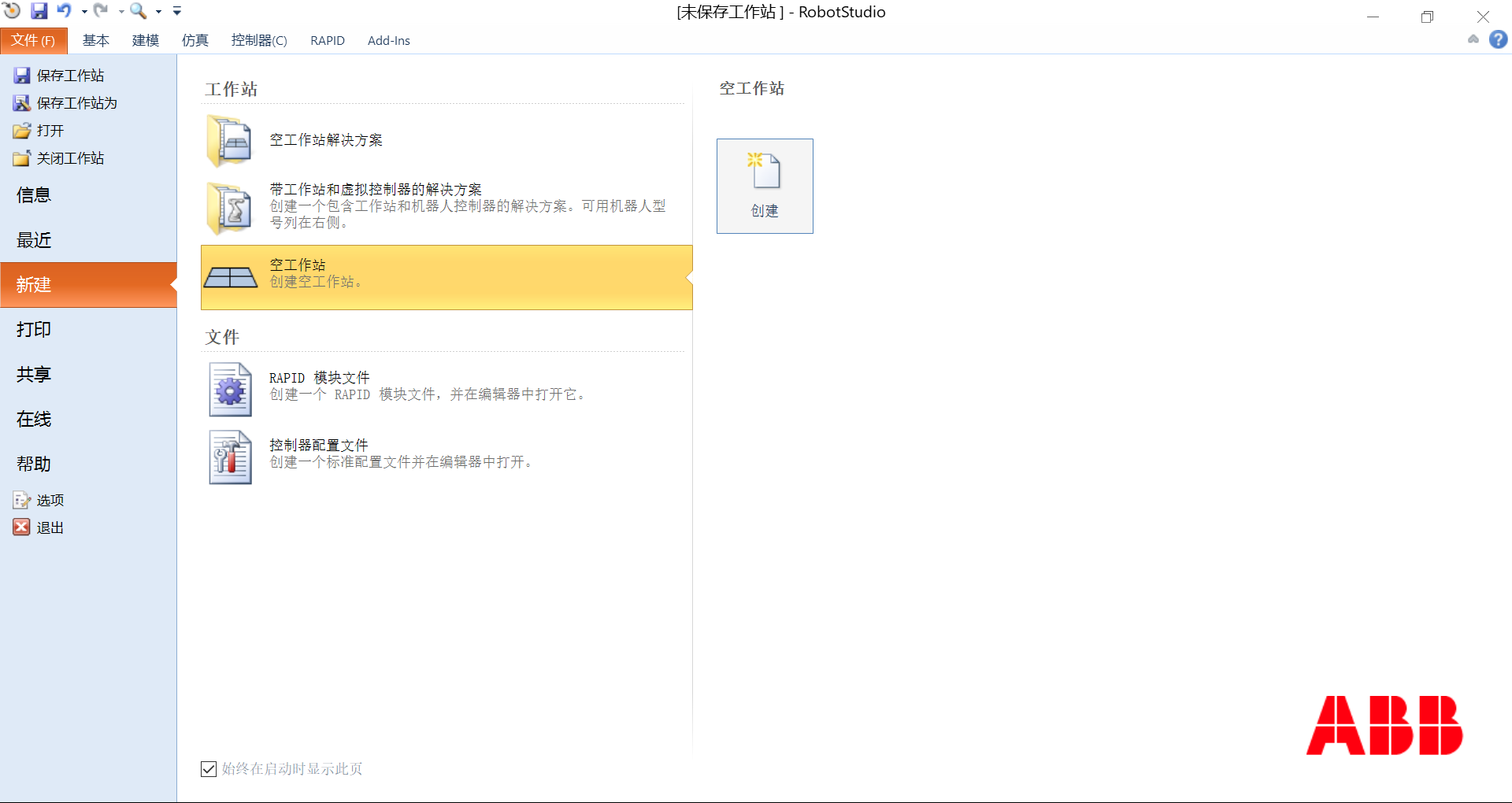Viewport: 1512px width, 803px height.
Task: Click the 带工作站和虚拟控制器的解决方案 title text
Action: click(376, 190)
